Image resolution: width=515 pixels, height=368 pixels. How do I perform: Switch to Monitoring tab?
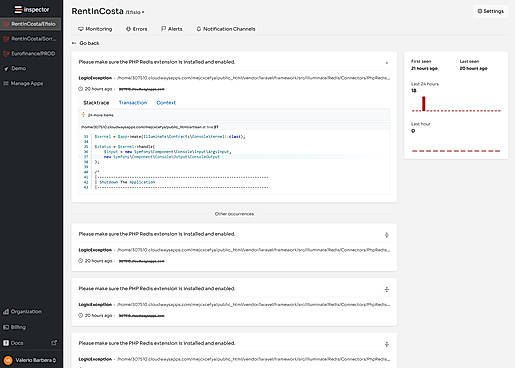coord(95,29)
